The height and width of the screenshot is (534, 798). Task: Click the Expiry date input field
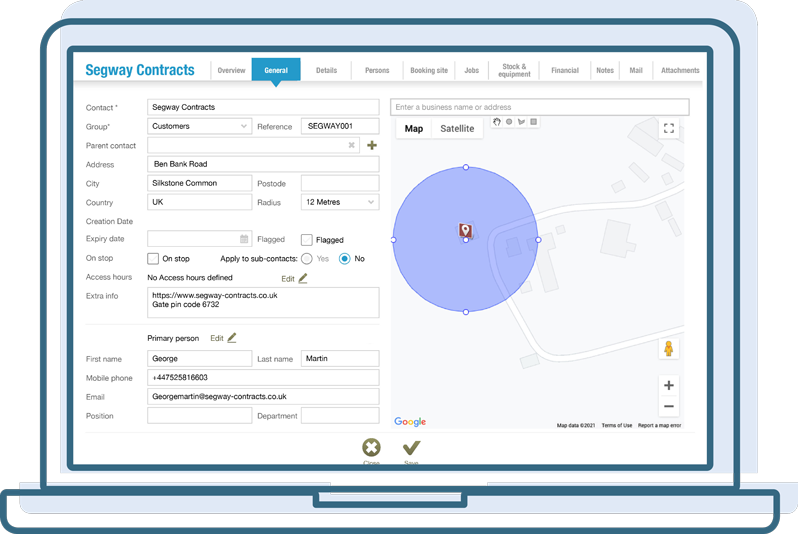pyautogui.click(x=200, y=239)
